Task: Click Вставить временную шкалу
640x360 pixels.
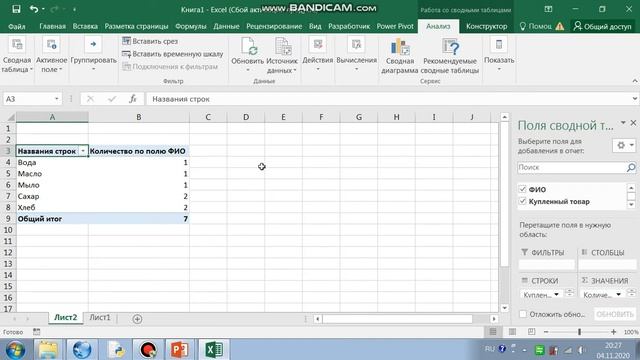Action: (x=173, y=54)
